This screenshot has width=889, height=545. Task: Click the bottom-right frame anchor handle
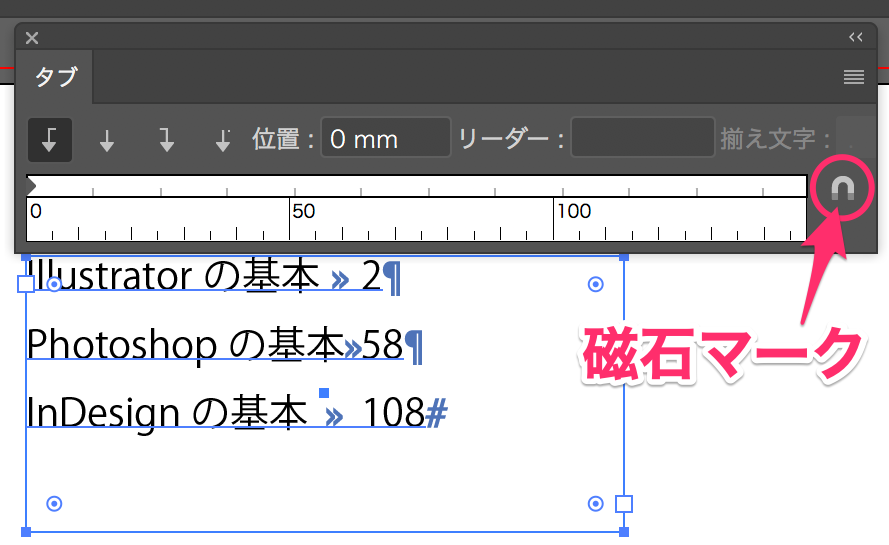coord(624,531)
